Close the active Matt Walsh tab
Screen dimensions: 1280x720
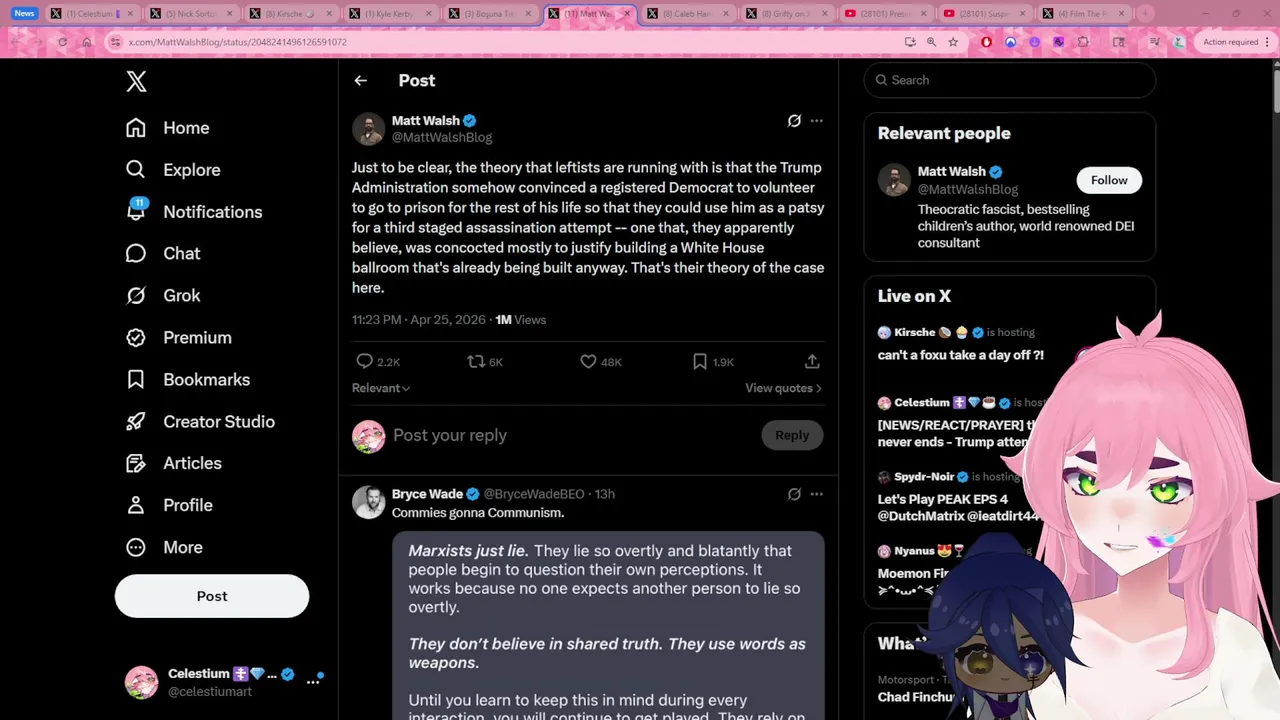click(627, 14)
